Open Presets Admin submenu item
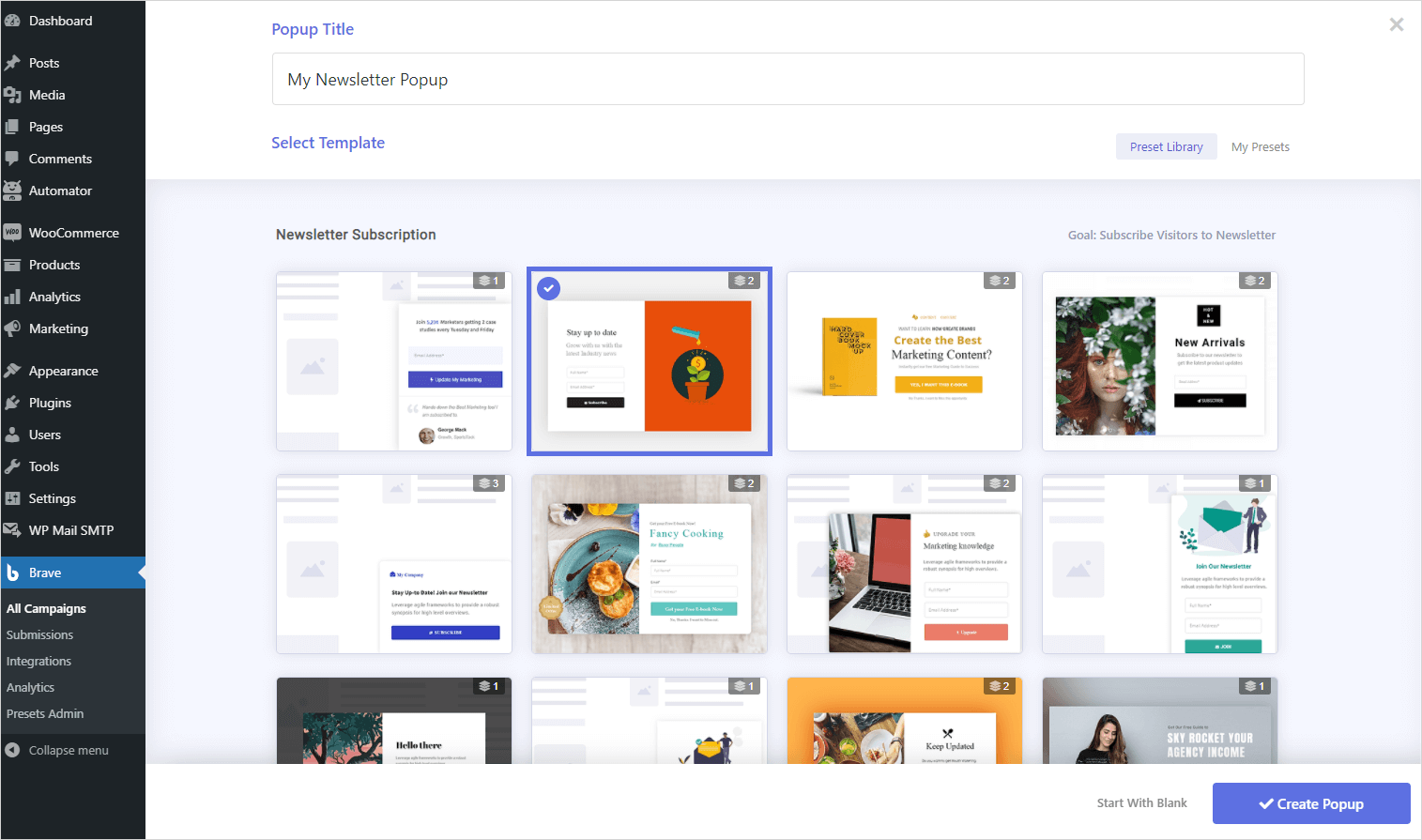 [x=45, y=713]
